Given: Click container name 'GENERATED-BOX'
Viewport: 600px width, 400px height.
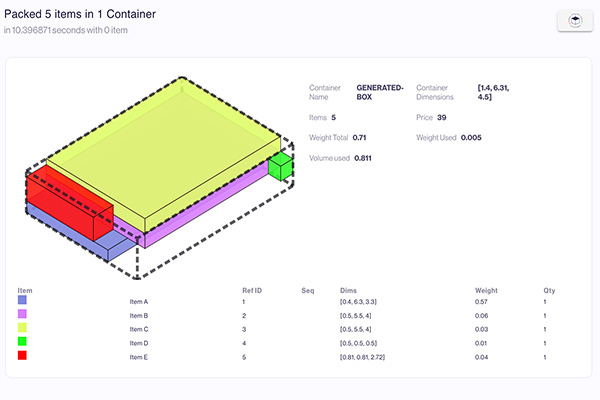Looking at the screenshot, I should click(380, 92).
